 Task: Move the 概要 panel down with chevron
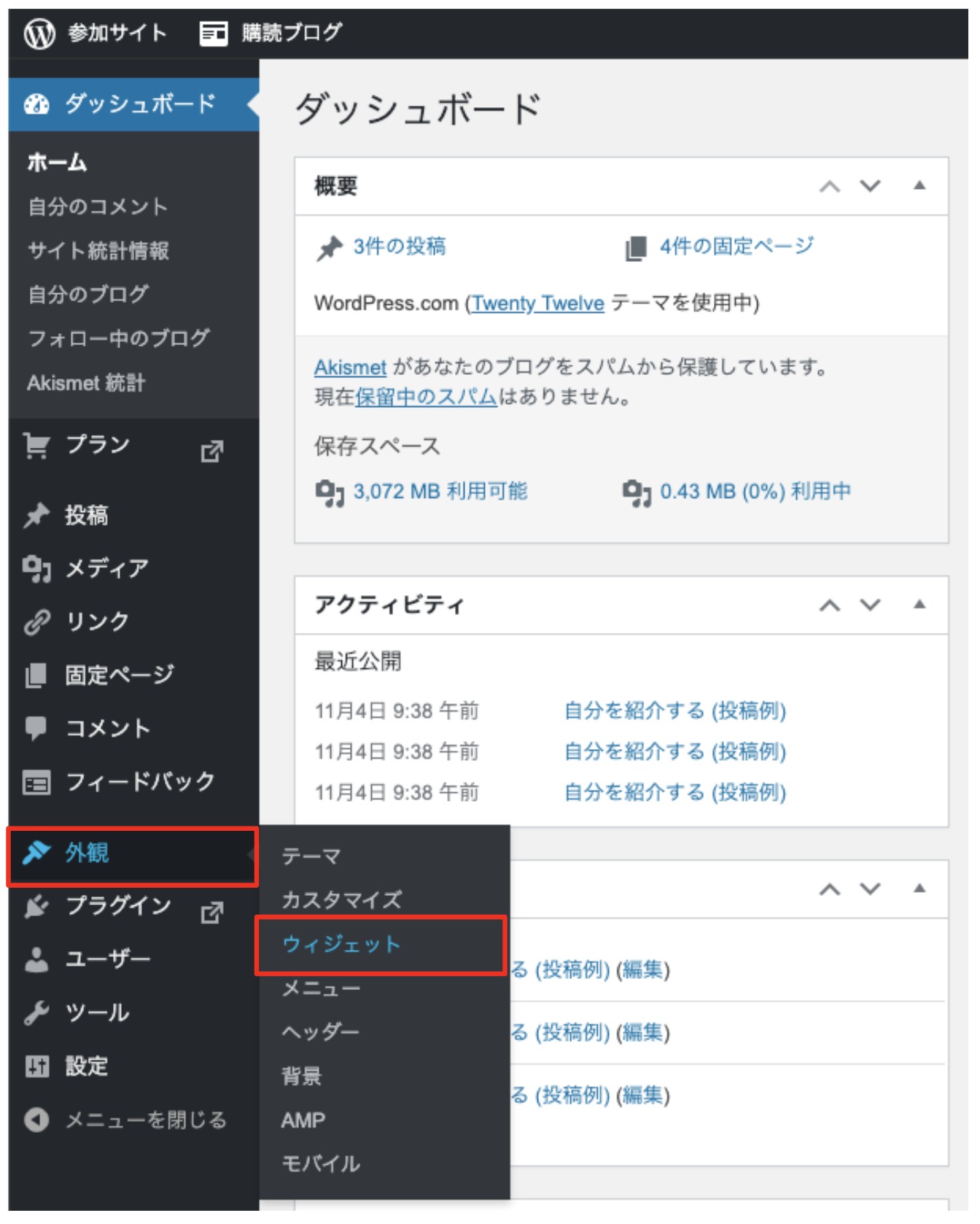pos(870,186)
